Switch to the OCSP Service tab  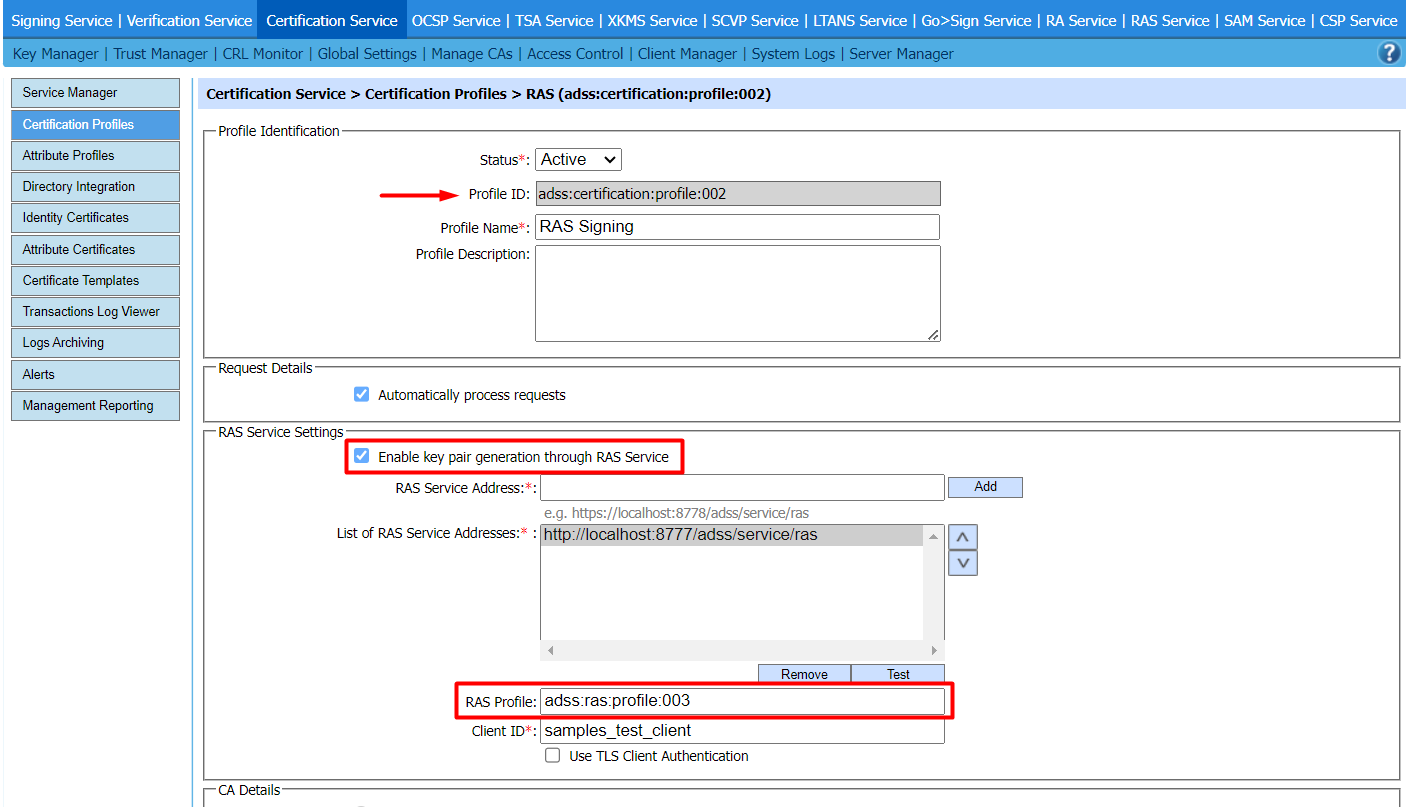[456, 20]
